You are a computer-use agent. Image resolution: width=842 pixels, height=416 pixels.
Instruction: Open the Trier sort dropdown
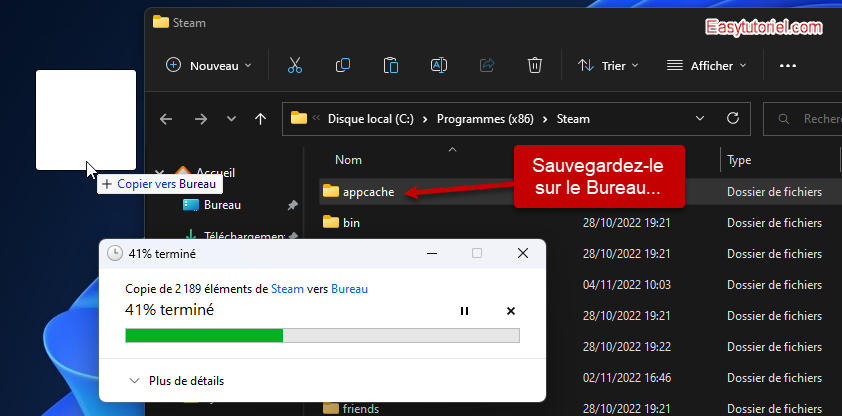608,65
